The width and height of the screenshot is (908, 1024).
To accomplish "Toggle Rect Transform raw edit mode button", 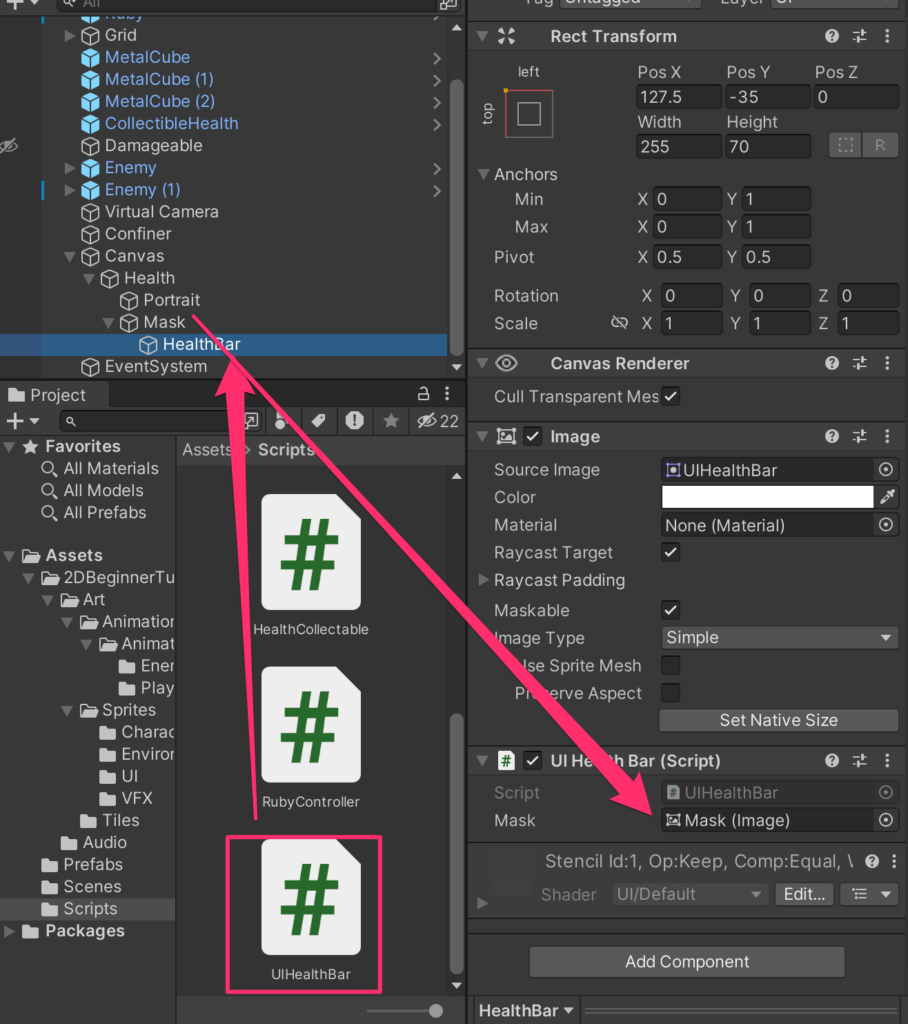I will tap(880, 145).
